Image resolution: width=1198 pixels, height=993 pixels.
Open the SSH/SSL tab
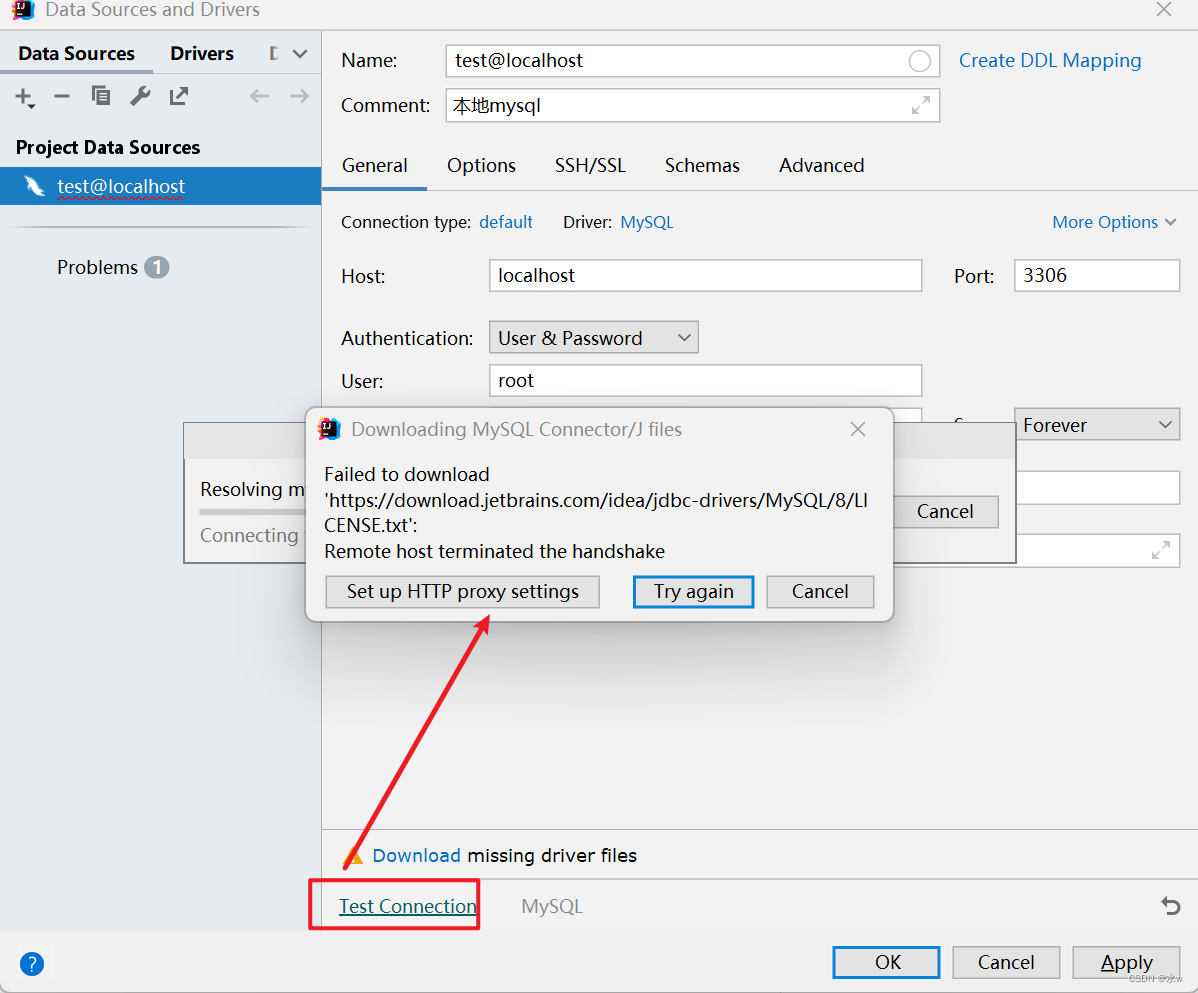pos(590,166)
